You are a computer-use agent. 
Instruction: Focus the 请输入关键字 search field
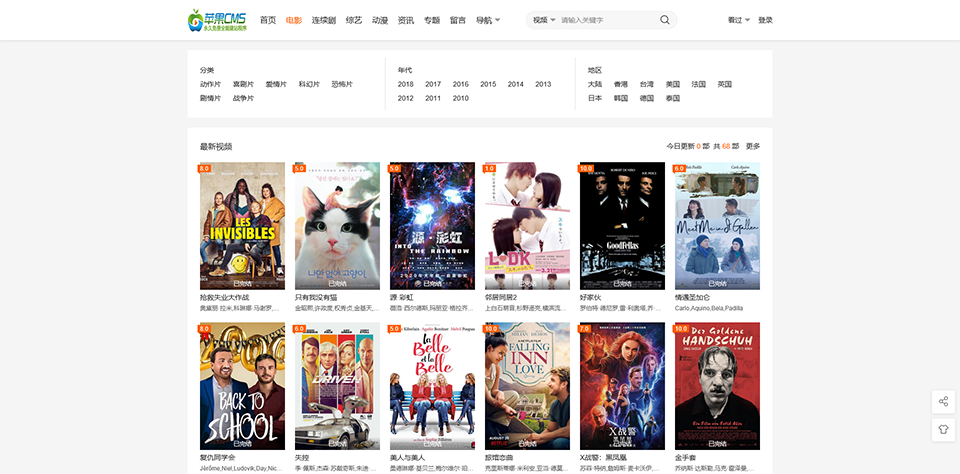pyautogui.click(x=607, y=20)
